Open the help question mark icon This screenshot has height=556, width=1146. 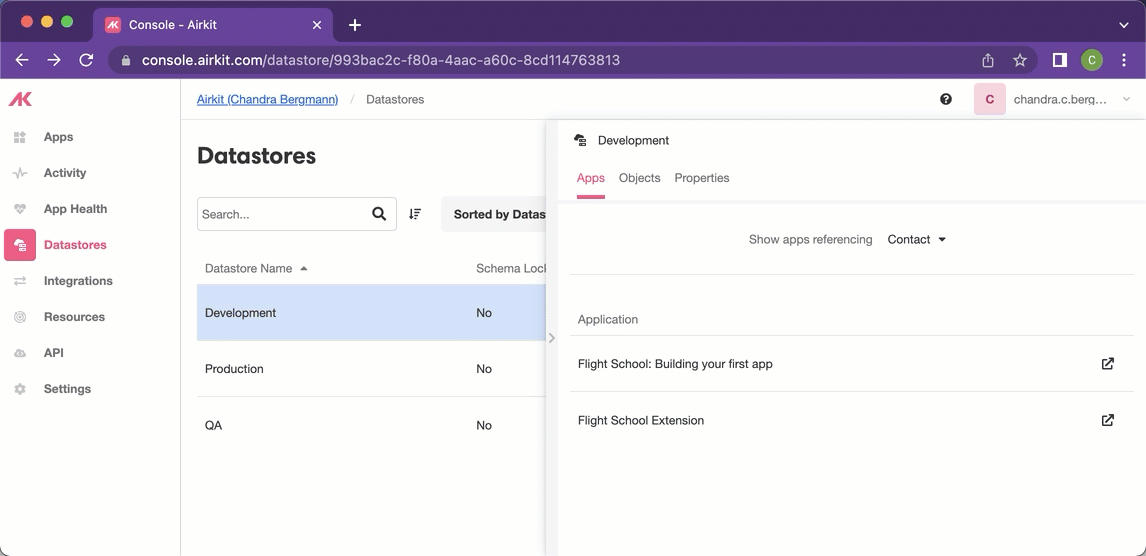[x=946, y=99]
